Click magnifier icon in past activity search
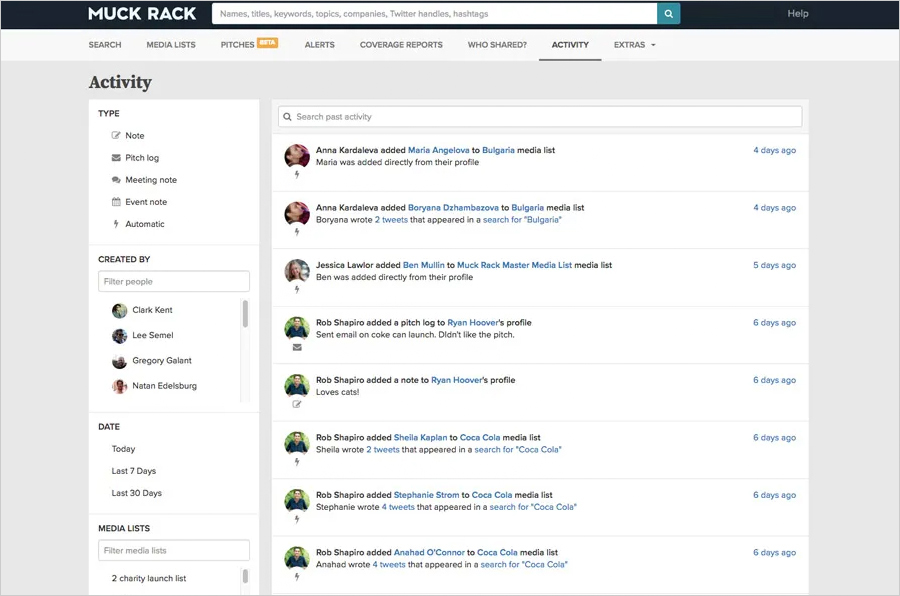Viewport: 900px width, 596px height. (288, 117)
